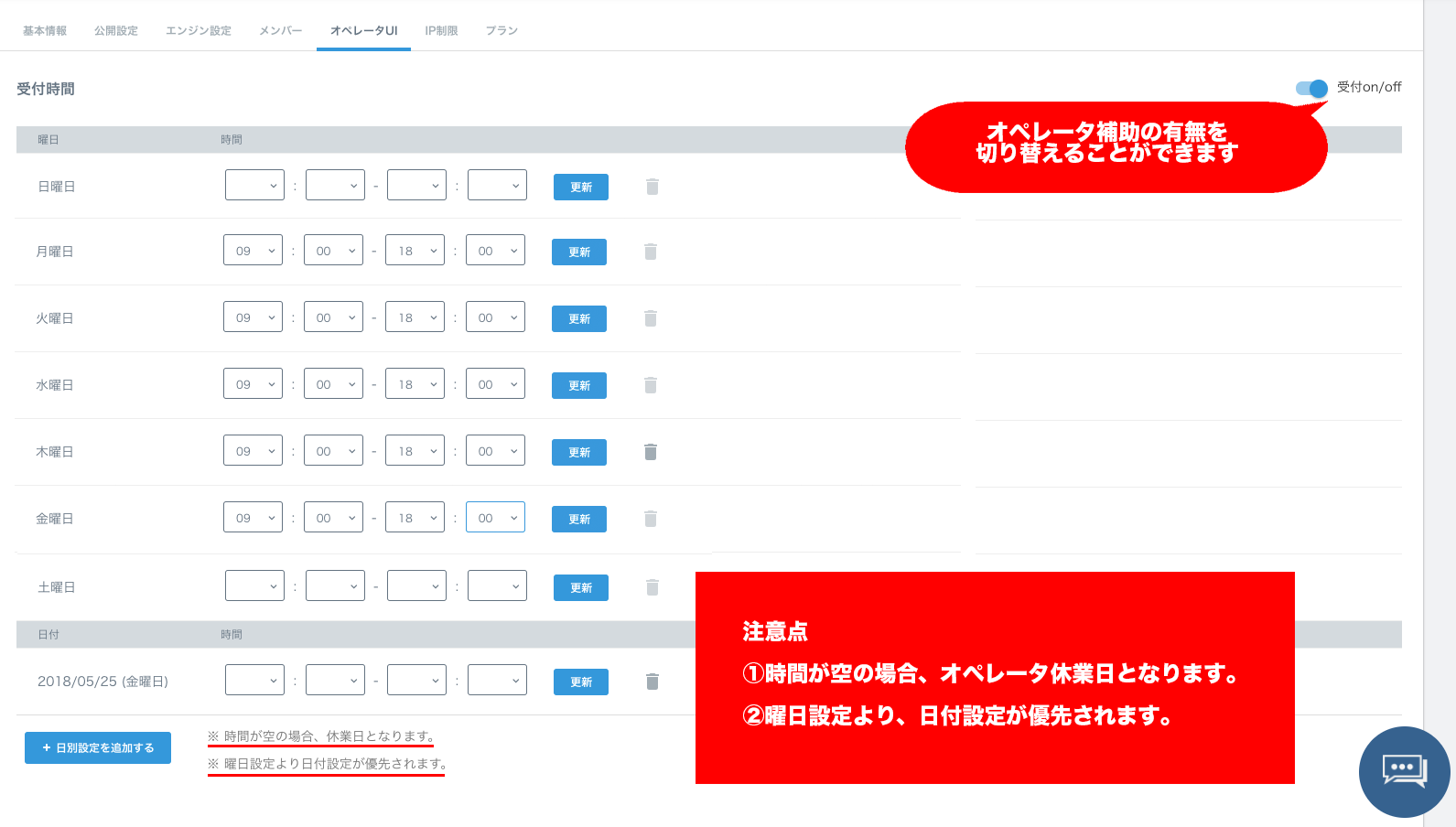Click the 日曜日 row label
Image resolution: width=1456 pixels, height=827 pixels.
coord(57,187)
